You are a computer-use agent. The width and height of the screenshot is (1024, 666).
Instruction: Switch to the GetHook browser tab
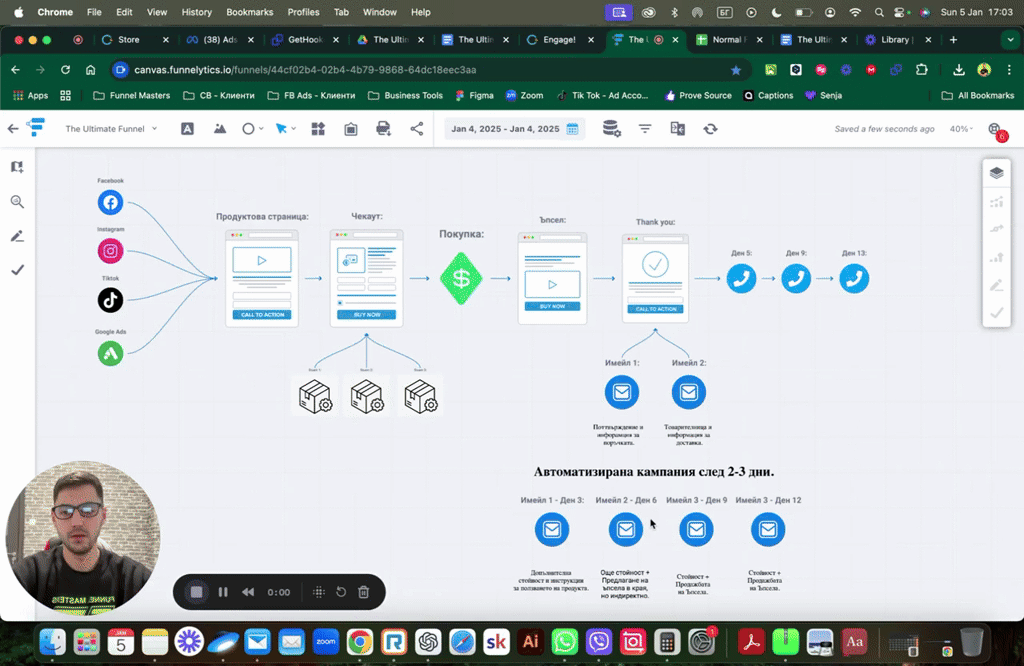point(306,40)
